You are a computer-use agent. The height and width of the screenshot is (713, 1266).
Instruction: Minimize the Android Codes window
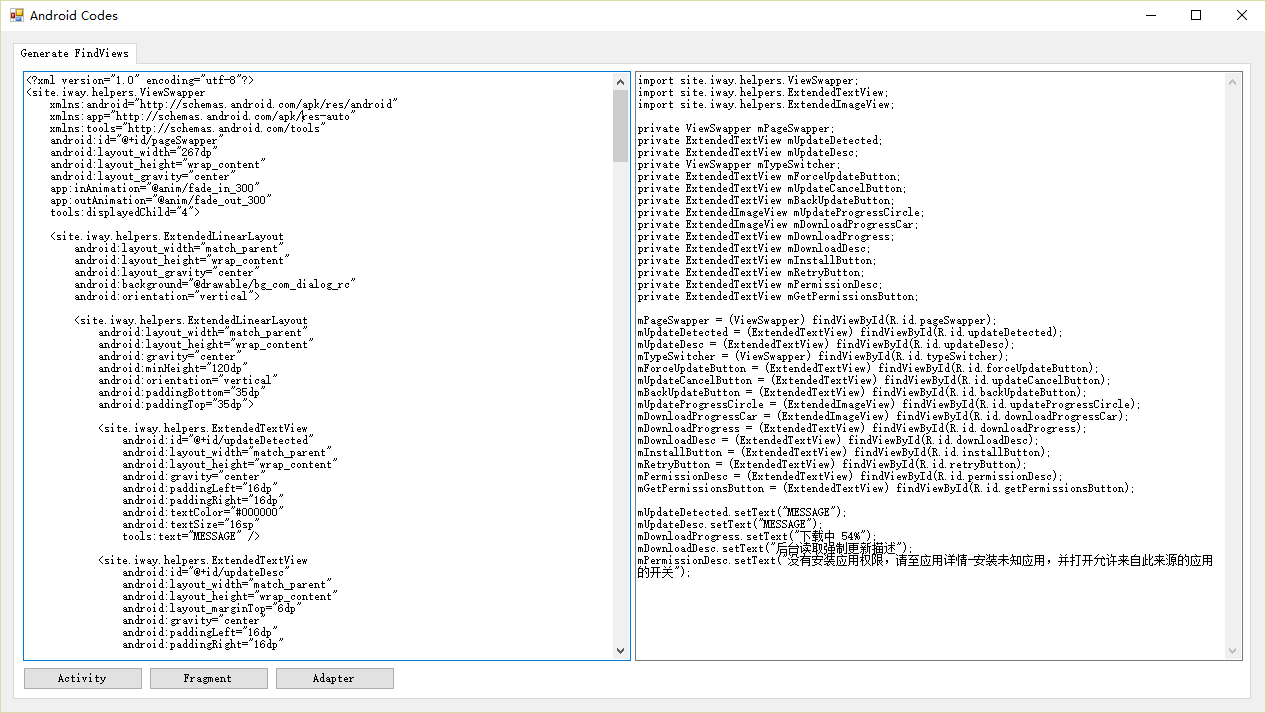click(1151, 15)
